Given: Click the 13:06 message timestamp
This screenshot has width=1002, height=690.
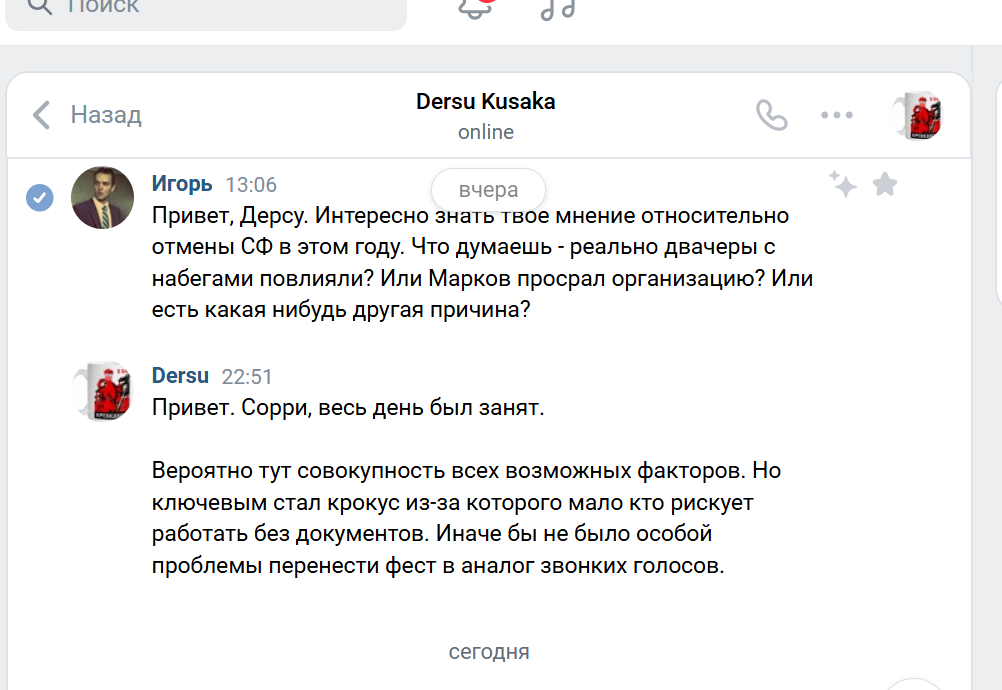Looking at the screenshot, I should coord(251,185).
